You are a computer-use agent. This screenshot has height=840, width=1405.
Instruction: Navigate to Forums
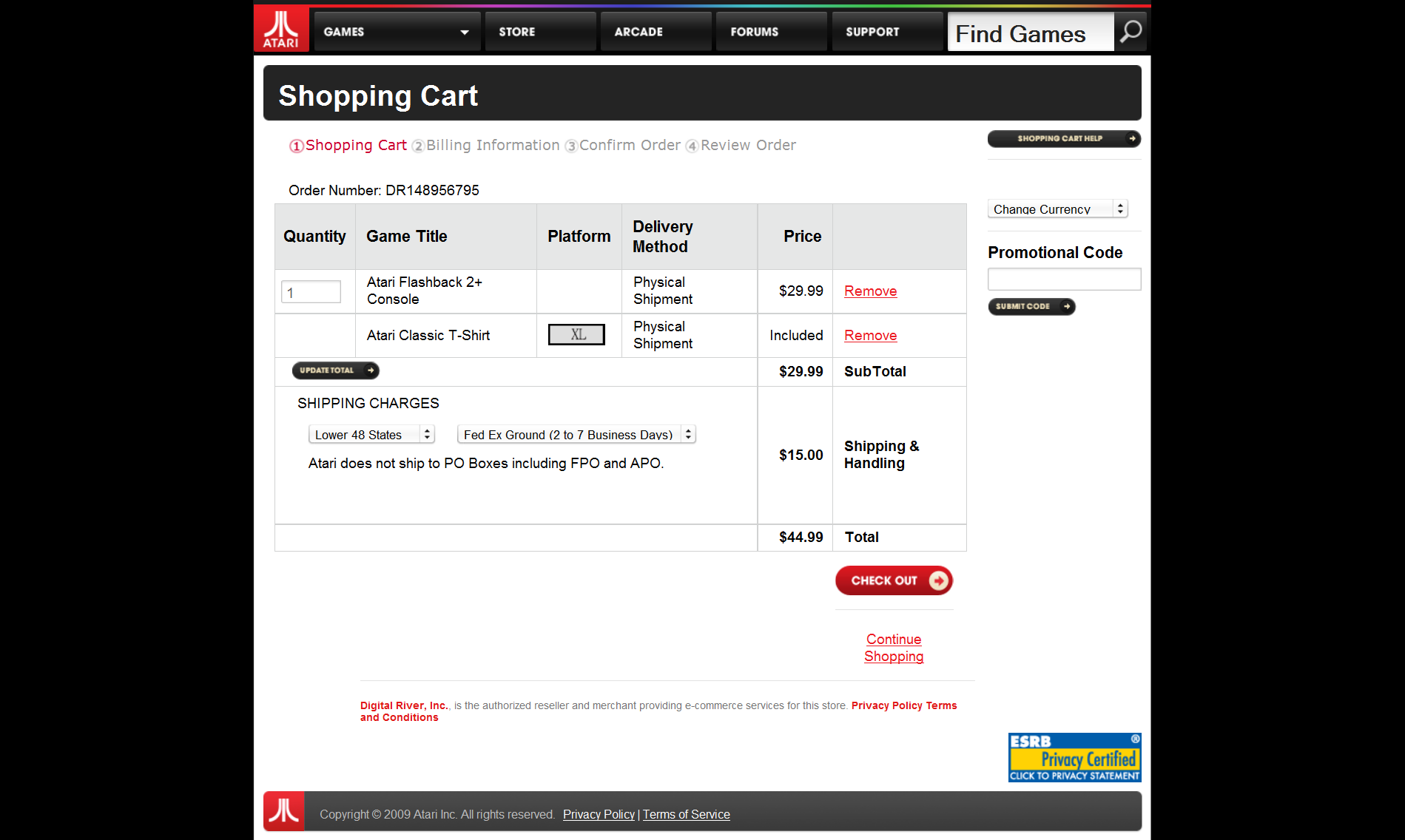point(771,32)
